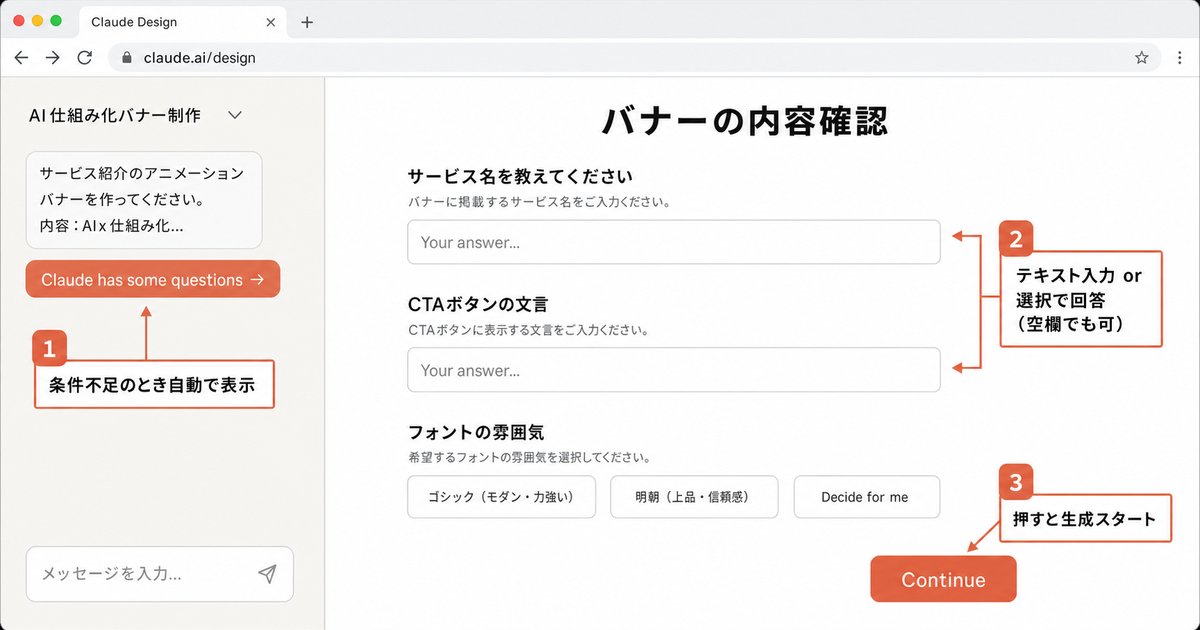Click the サービス名を教えてください label

click(x=520, y=177)
